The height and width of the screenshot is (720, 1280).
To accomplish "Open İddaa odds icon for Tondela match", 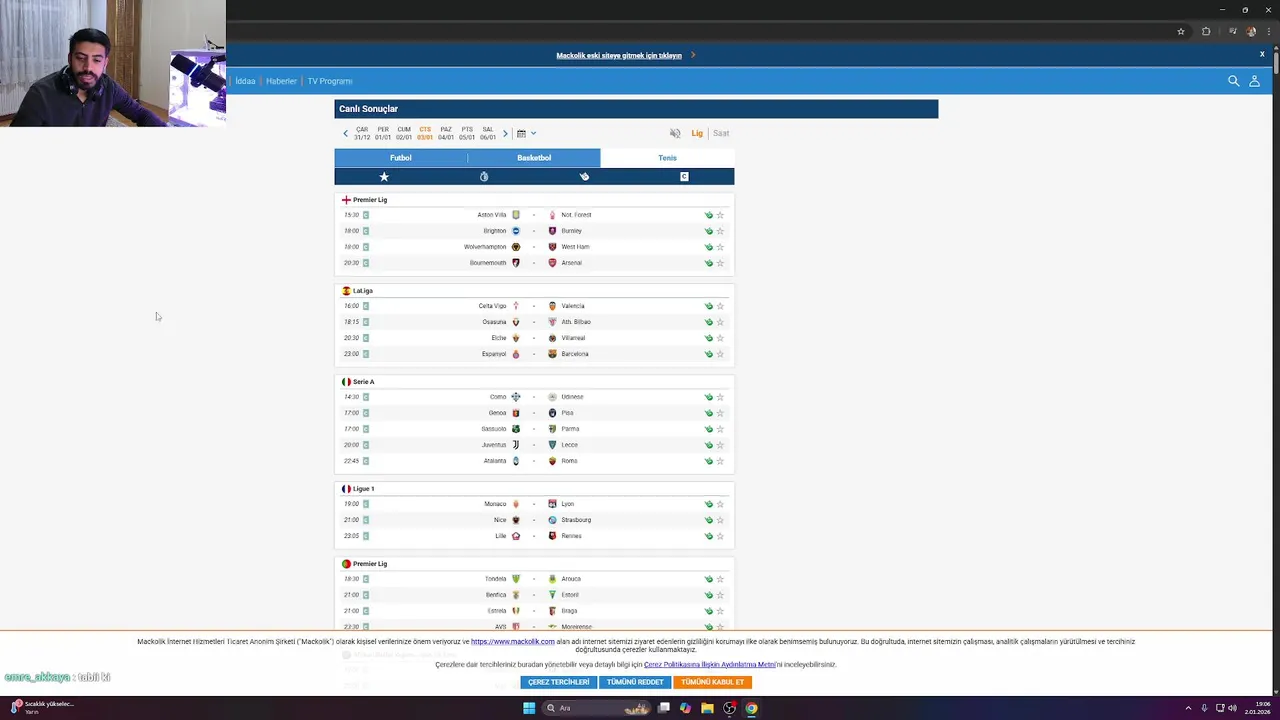I will pos(708,579).
